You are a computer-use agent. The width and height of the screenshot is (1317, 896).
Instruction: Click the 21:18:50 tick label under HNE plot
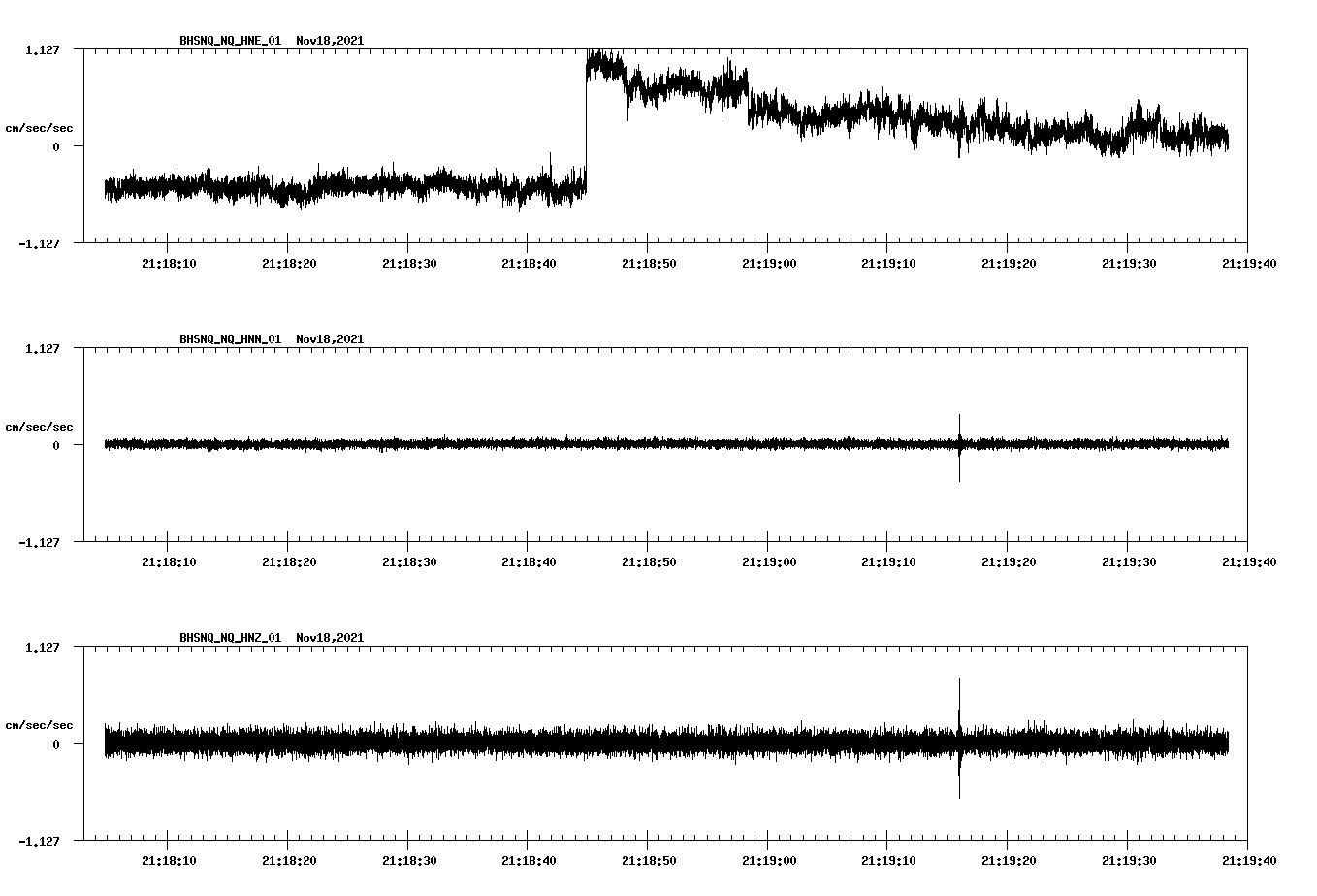(x=649, y=263)
